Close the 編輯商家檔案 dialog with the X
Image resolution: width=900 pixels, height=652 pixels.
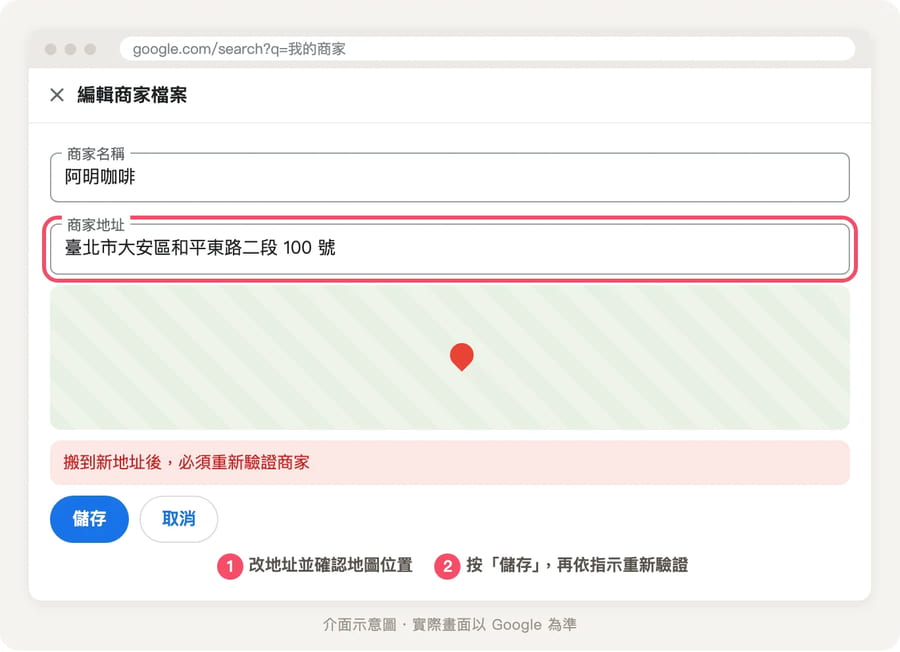[57, 95]
